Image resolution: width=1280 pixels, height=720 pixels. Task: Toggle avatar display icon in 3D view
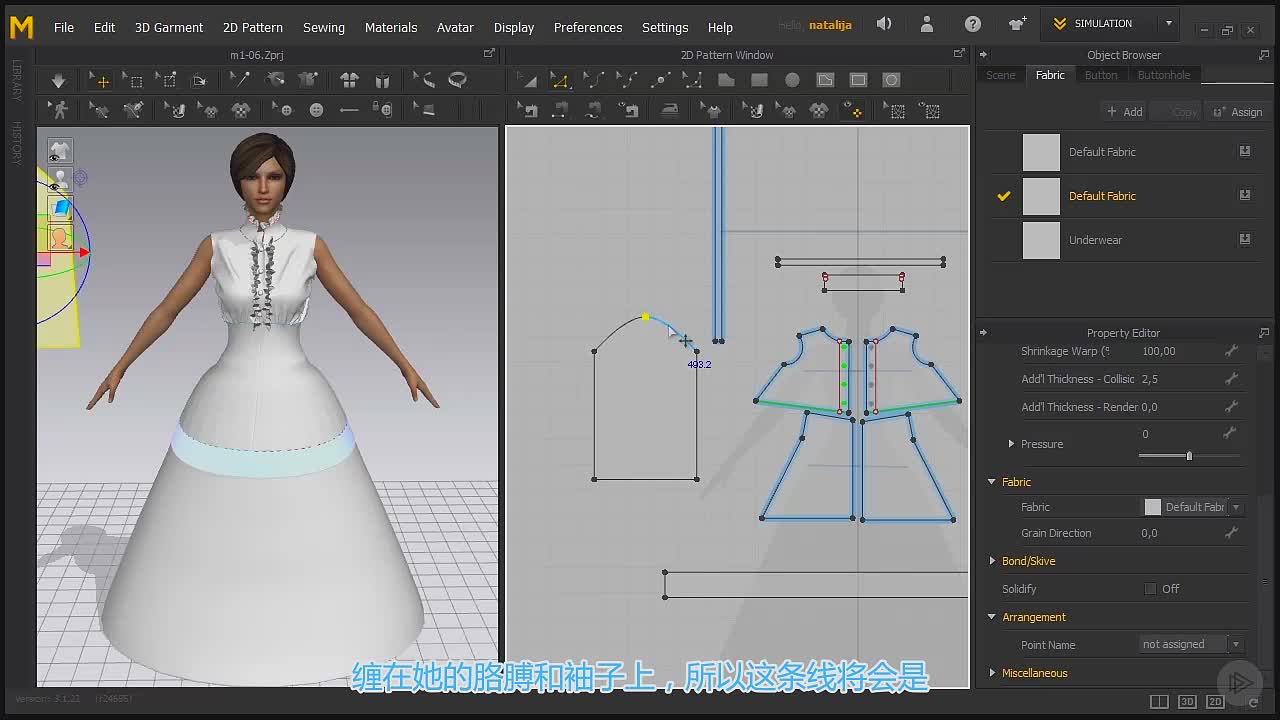(x=59, y=179)
